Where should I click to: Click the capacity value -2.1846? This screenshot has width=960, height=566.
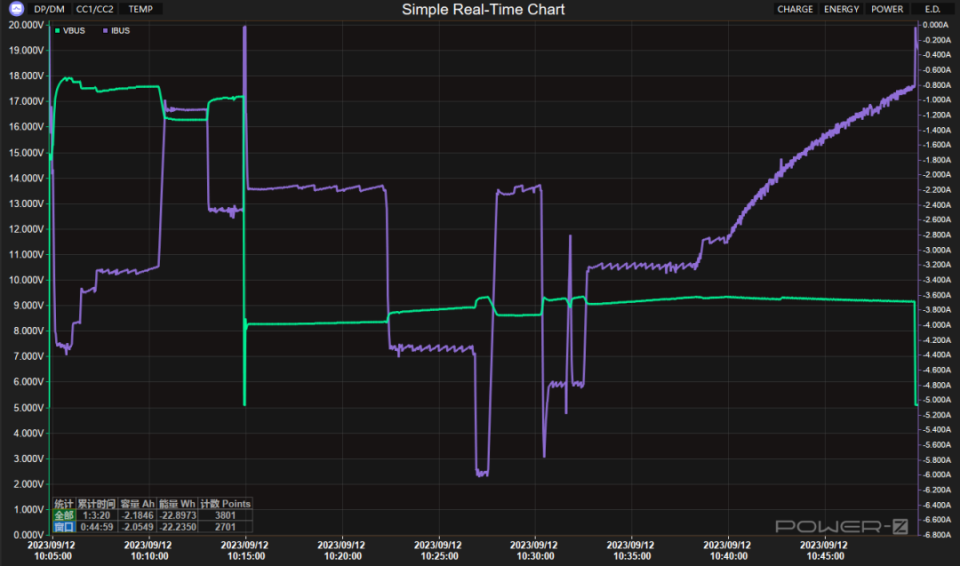coord(137,515)
